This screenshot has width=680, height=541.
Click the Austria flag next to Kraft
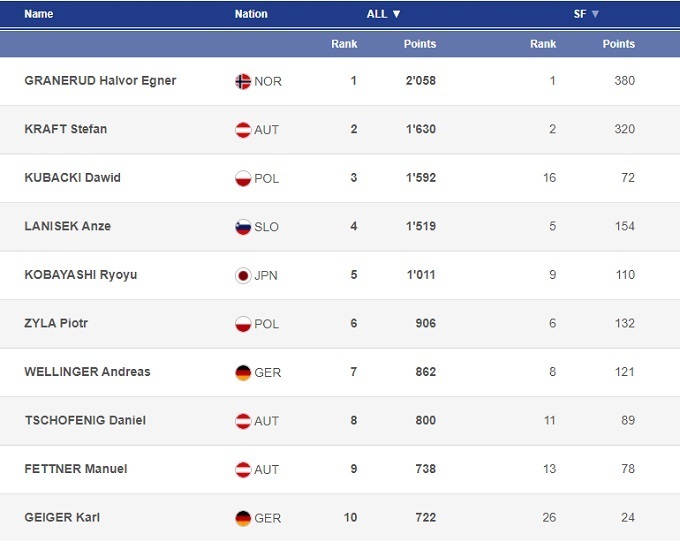(242, 130)
